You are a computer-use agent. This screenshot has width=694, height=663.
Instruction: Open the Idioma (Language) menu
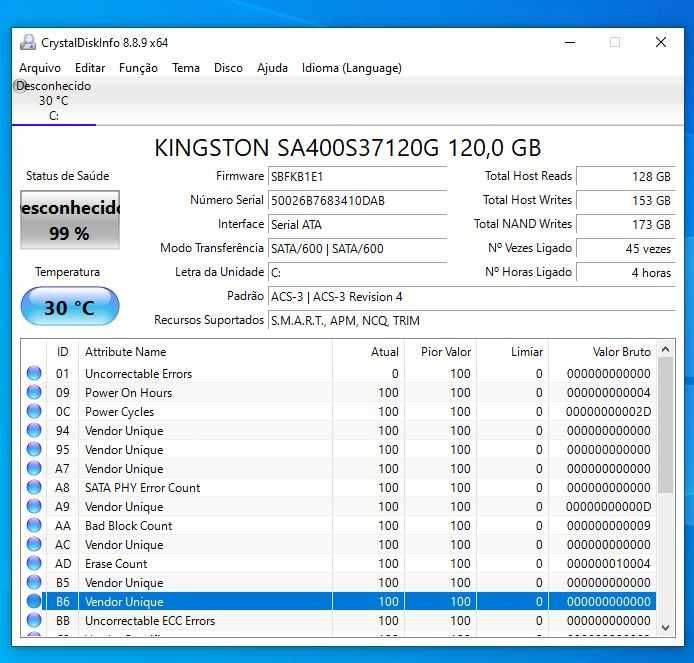(351, 68)
